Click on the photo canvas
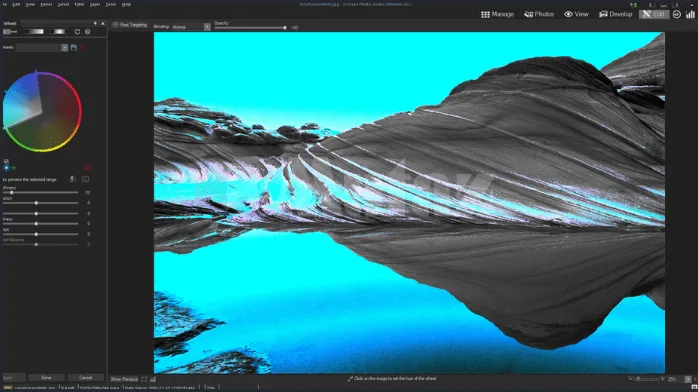This screenshot has width=698, height=392. pyautogui.click(x=409, y=202)
